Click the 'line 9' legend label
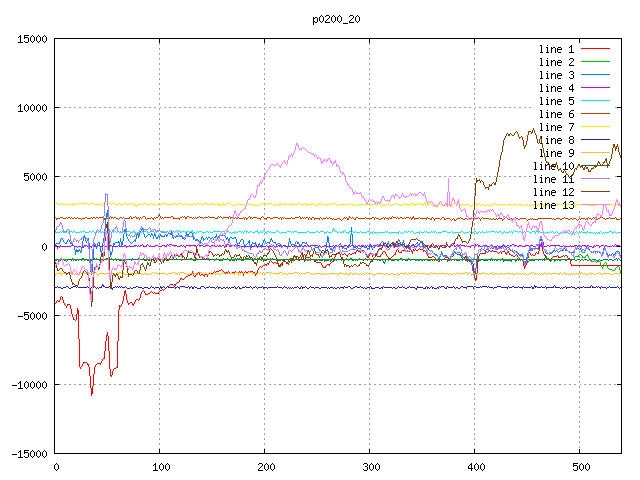 556,153
